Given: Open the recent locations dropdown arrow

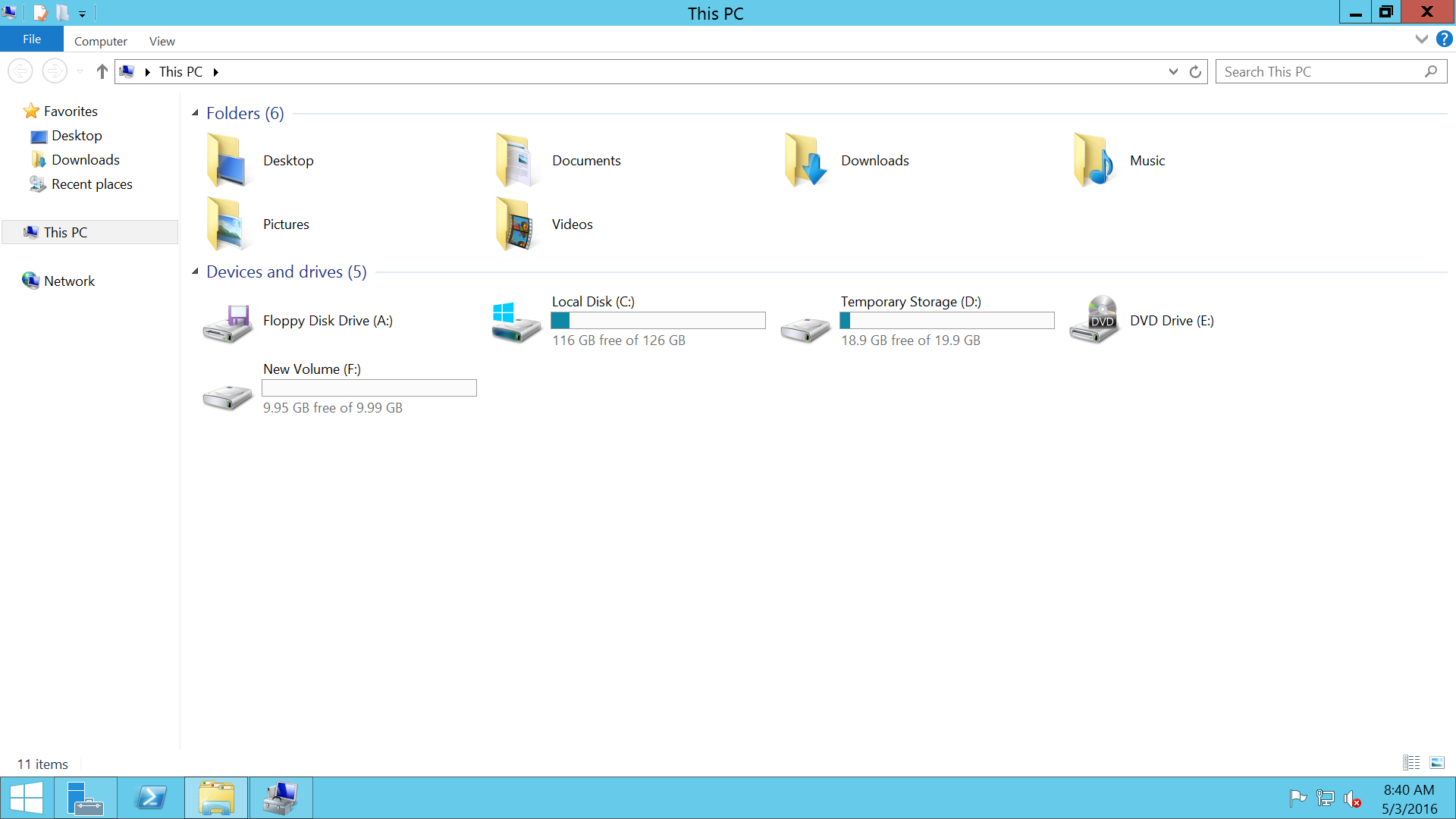Looking at the screenshot, I should coord(80,71).
